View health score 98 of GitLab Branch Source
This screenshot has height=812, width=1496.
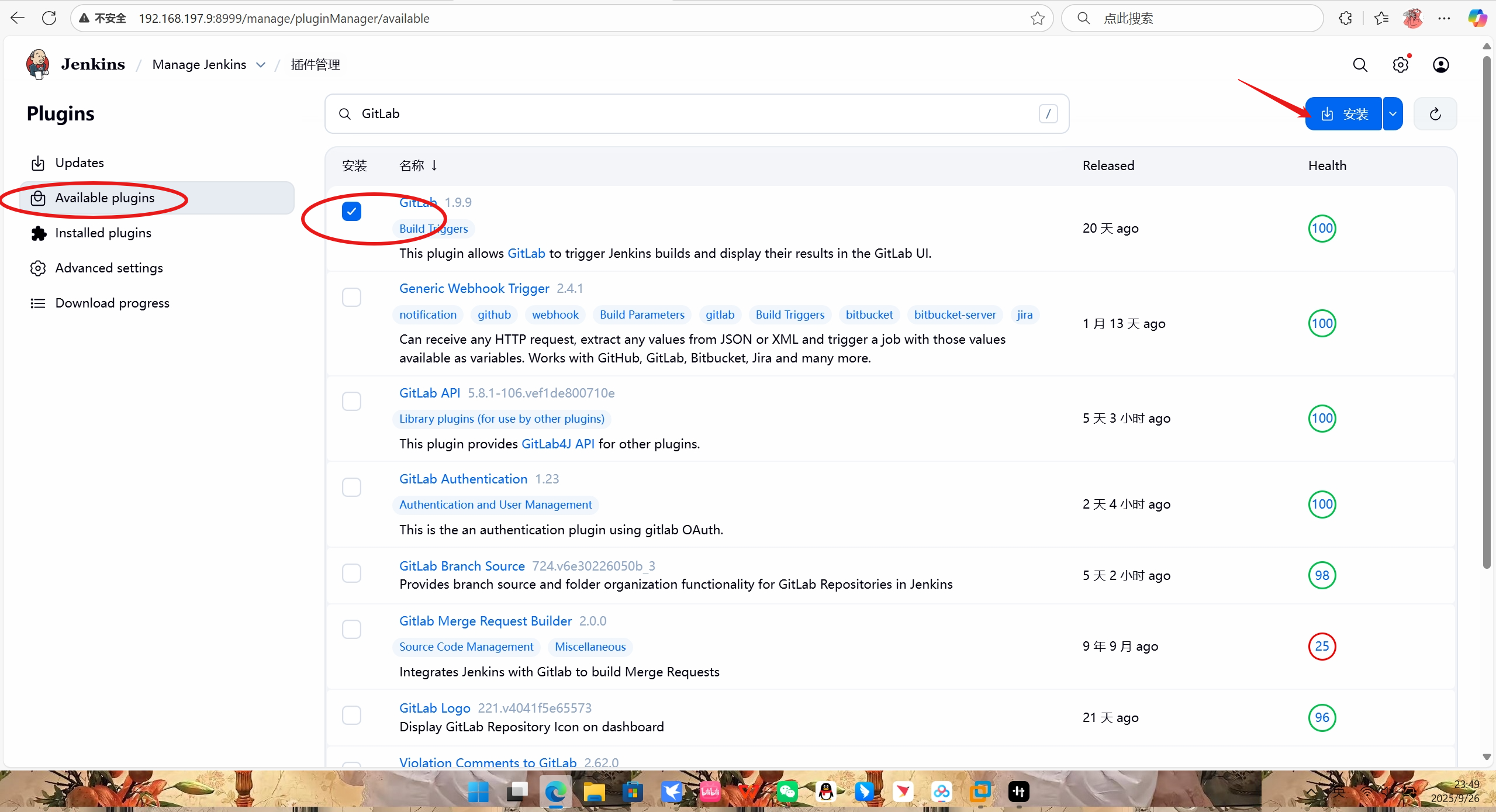tap(1322, 575)
